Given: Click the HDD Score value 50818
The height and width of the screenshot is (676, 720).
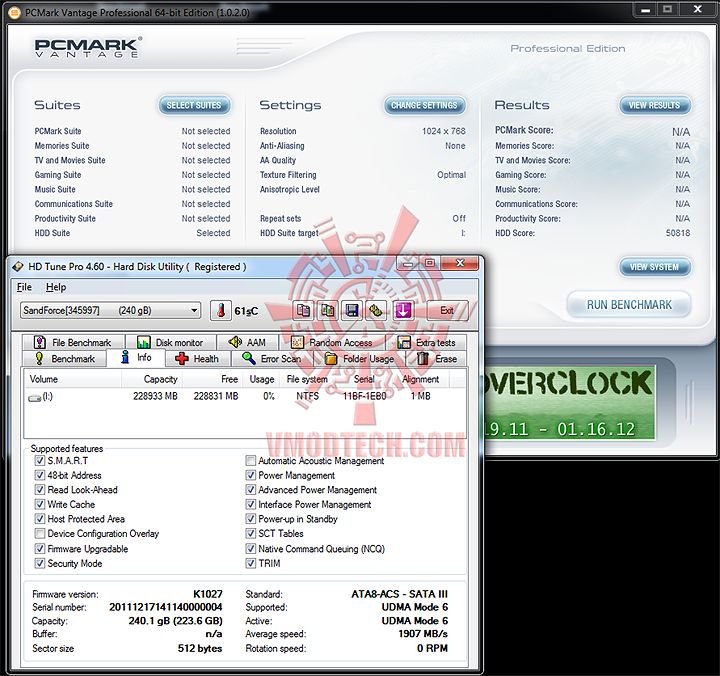Looking at the screenshot, I should tap(678, 233).
